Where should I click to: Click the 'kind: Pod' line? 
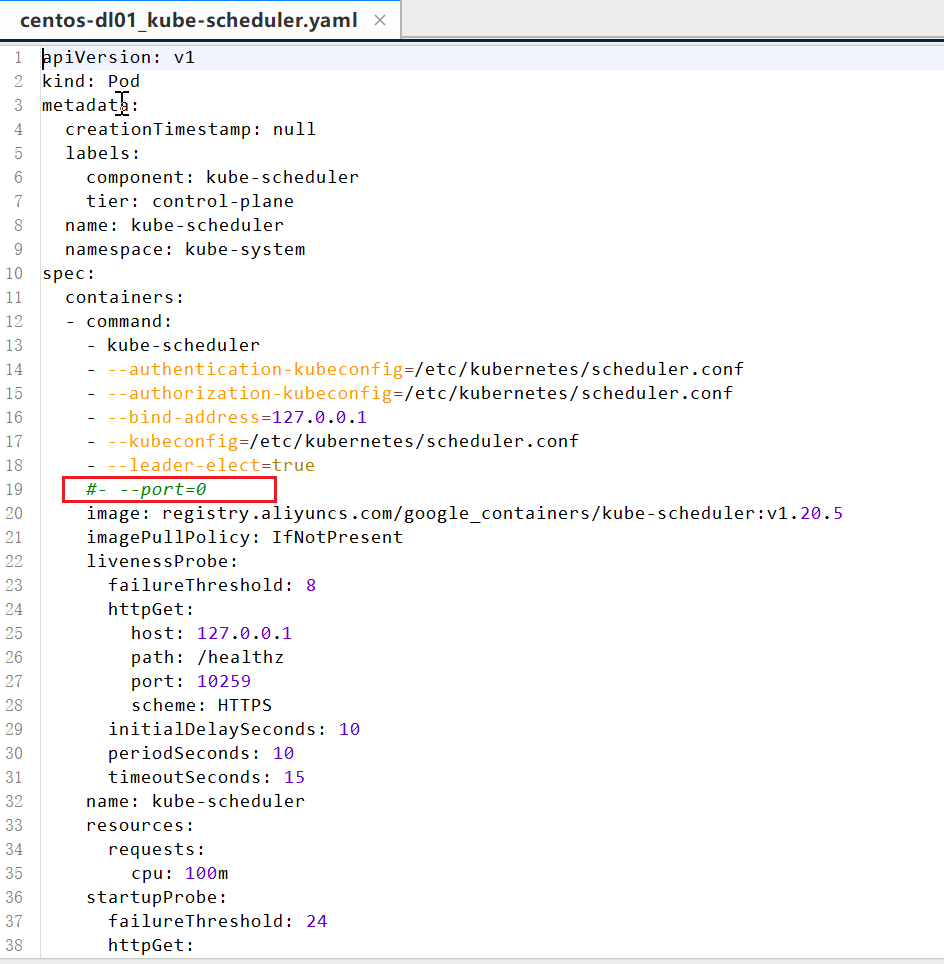(x=91, y=81)
